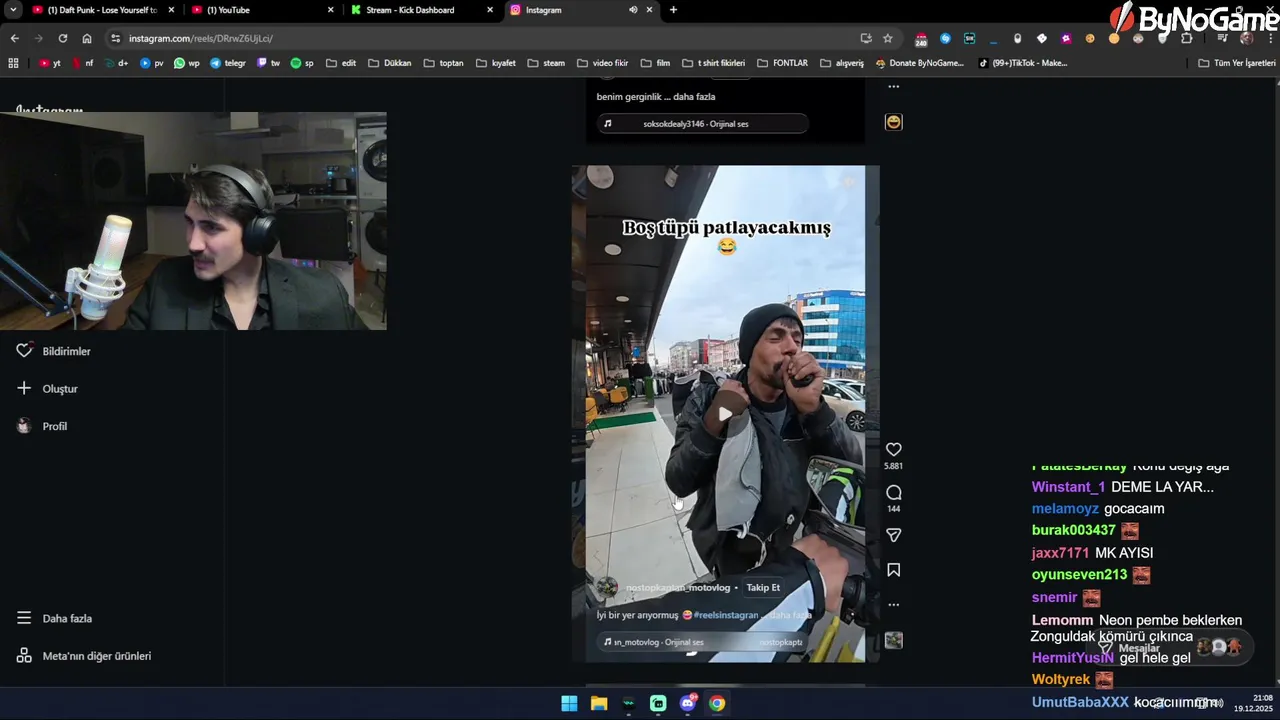The height and width of the screenshot is (720, 1280).
Task: Switch to Stream - Kick Dashboard tab
Action: tap(422, 10)
